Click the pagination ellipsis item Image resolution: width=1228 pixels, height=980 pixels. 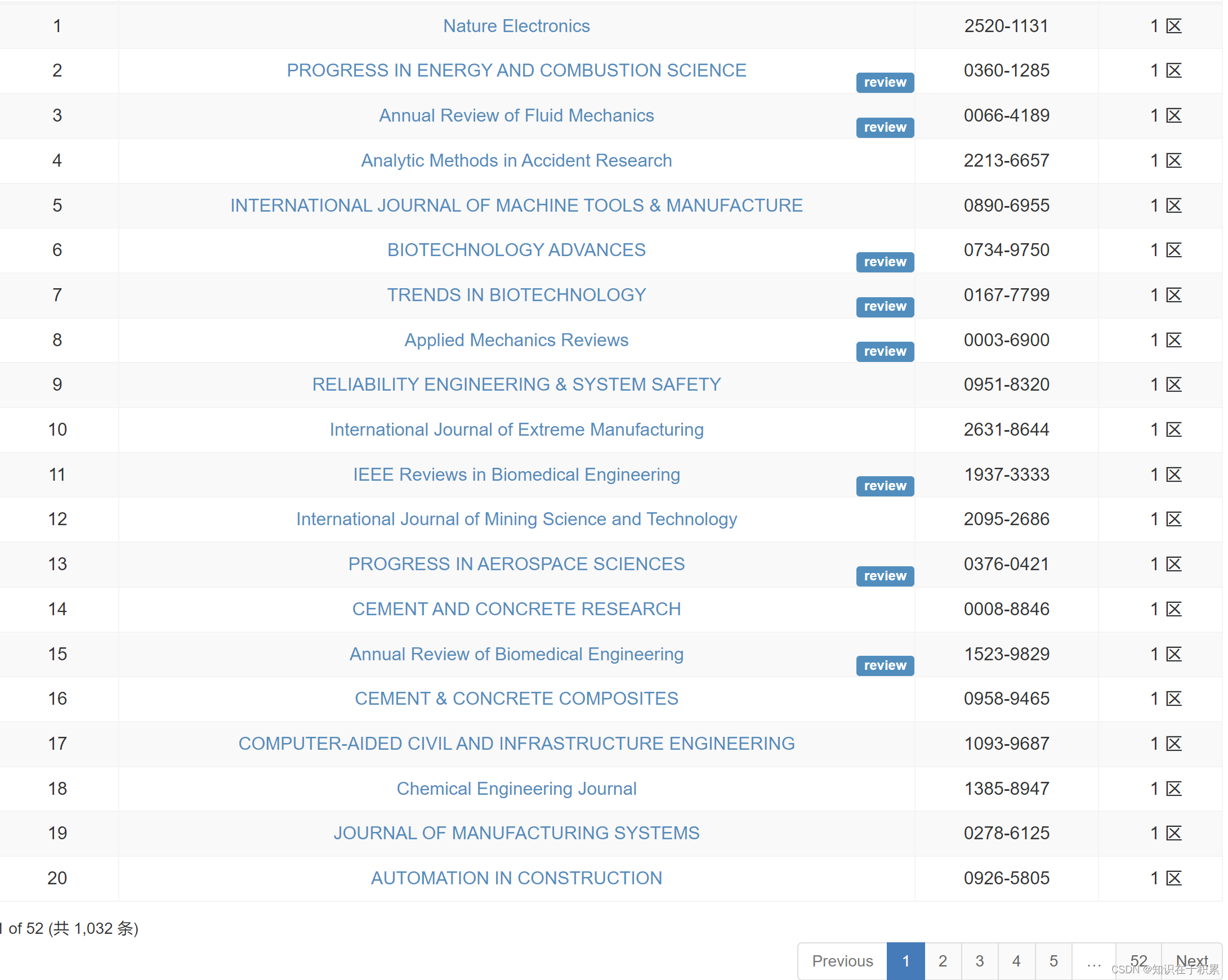tap(1093, 961)
